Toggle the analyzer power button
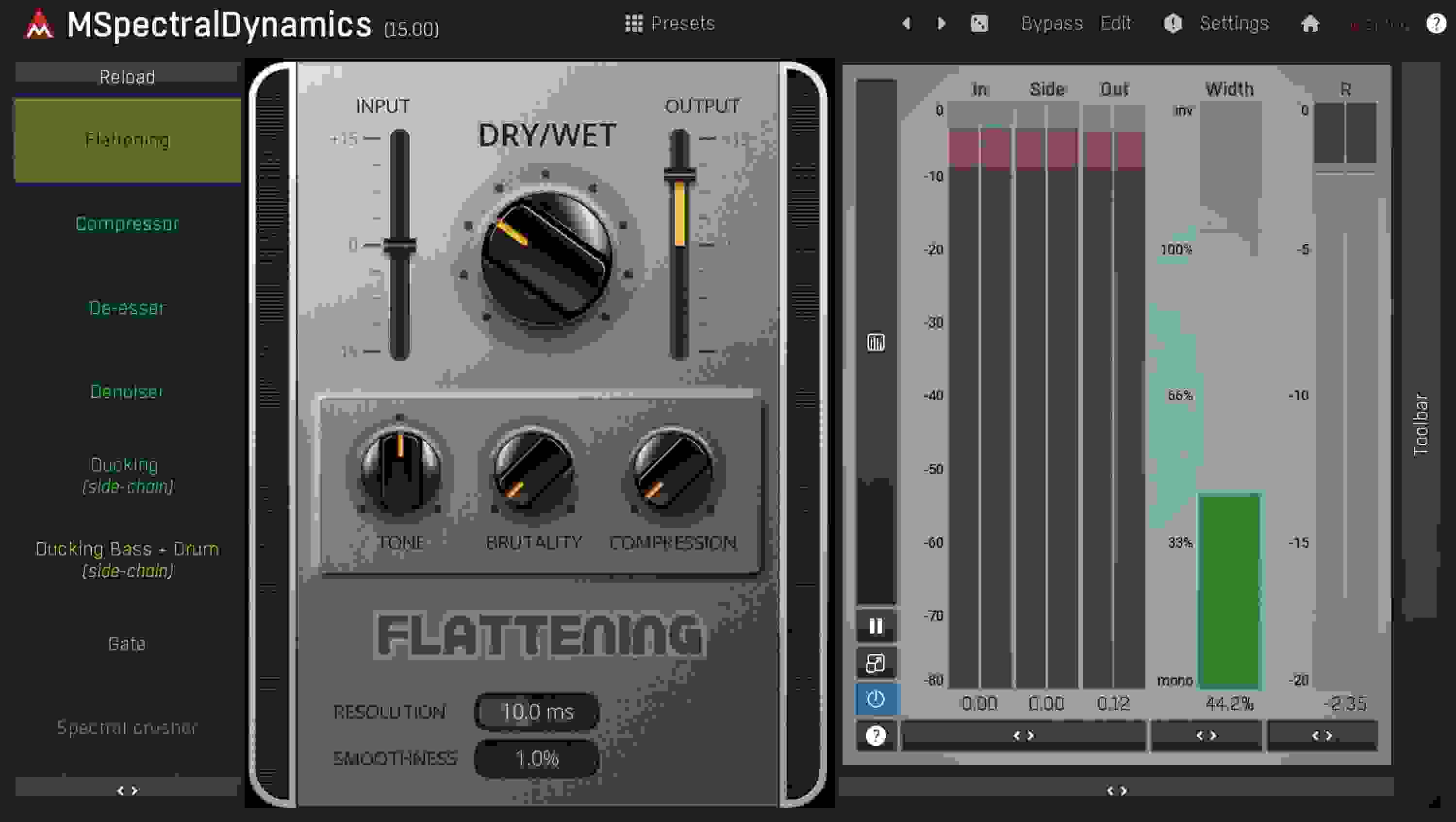 (875, 699)
